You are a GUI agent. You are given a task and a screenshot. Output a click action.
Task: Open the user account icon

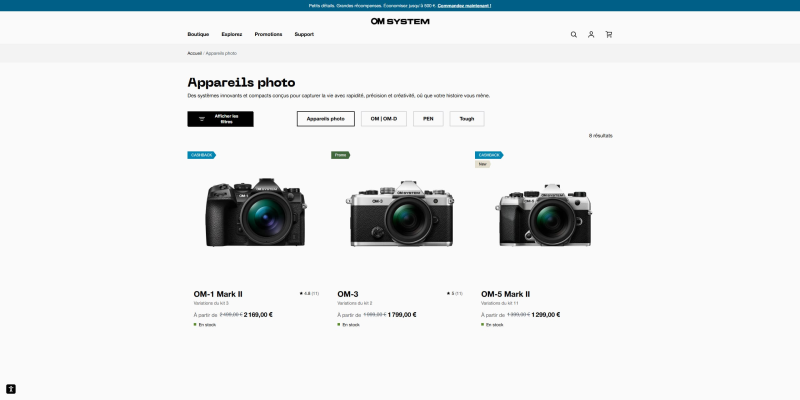pyautogui.click(x=591, y=35)
